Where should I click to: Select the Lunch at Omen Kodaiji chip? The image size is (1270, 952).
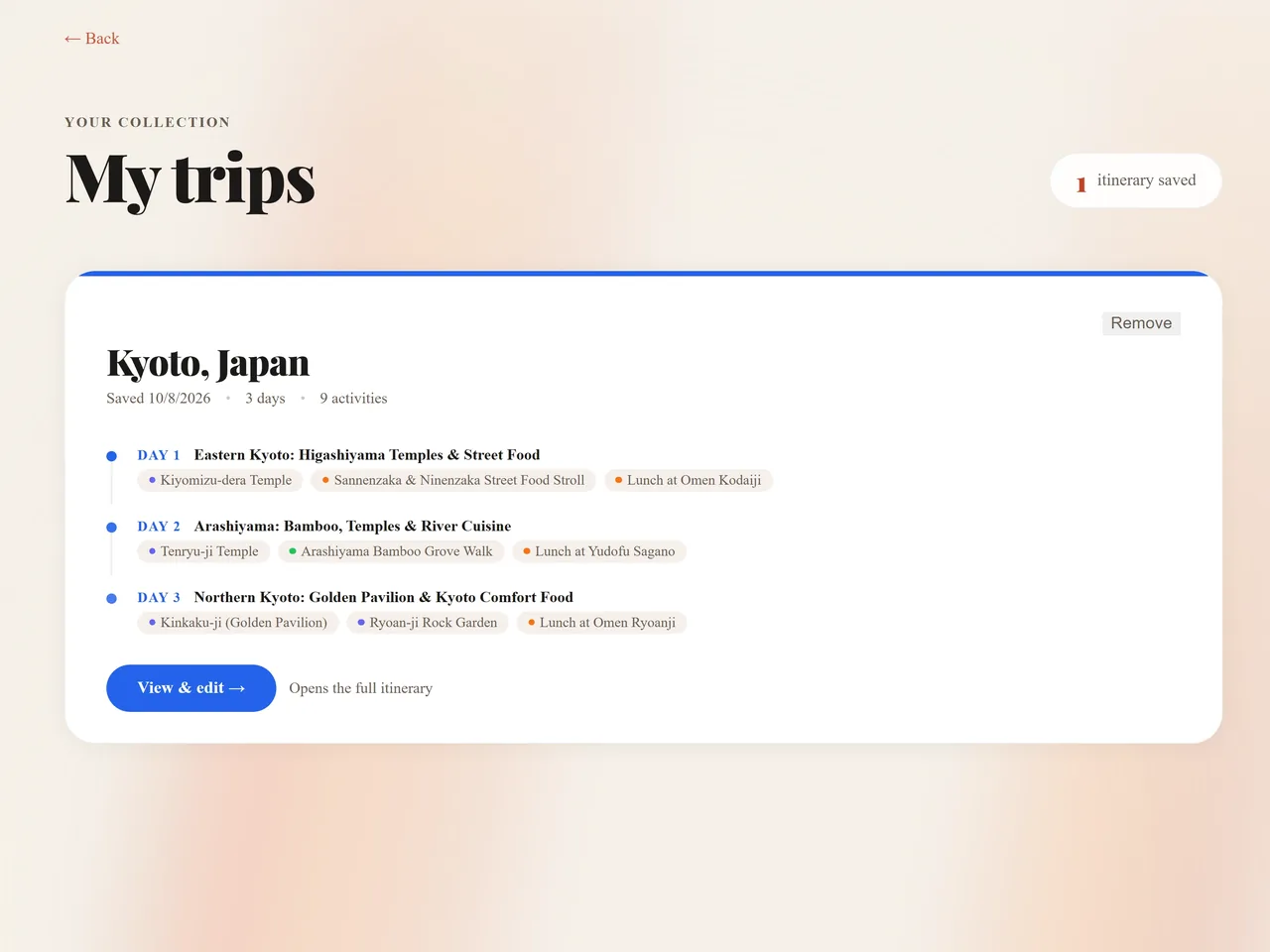(x=689, y=480)
